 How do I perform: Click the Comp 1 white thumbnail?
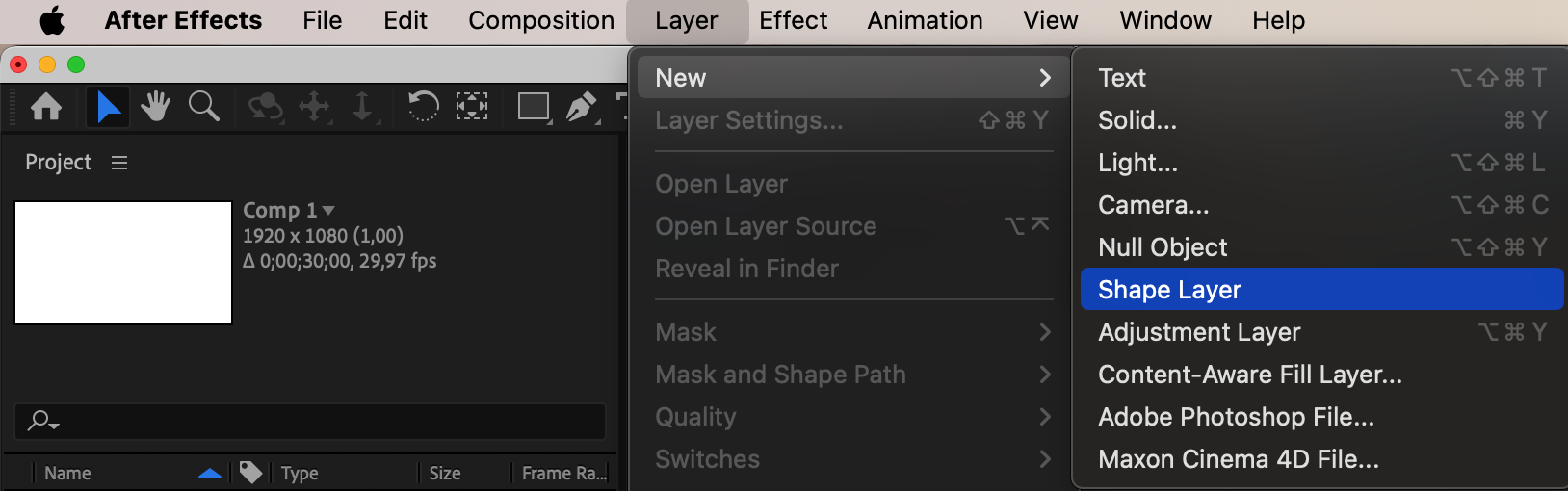[123, 263]
